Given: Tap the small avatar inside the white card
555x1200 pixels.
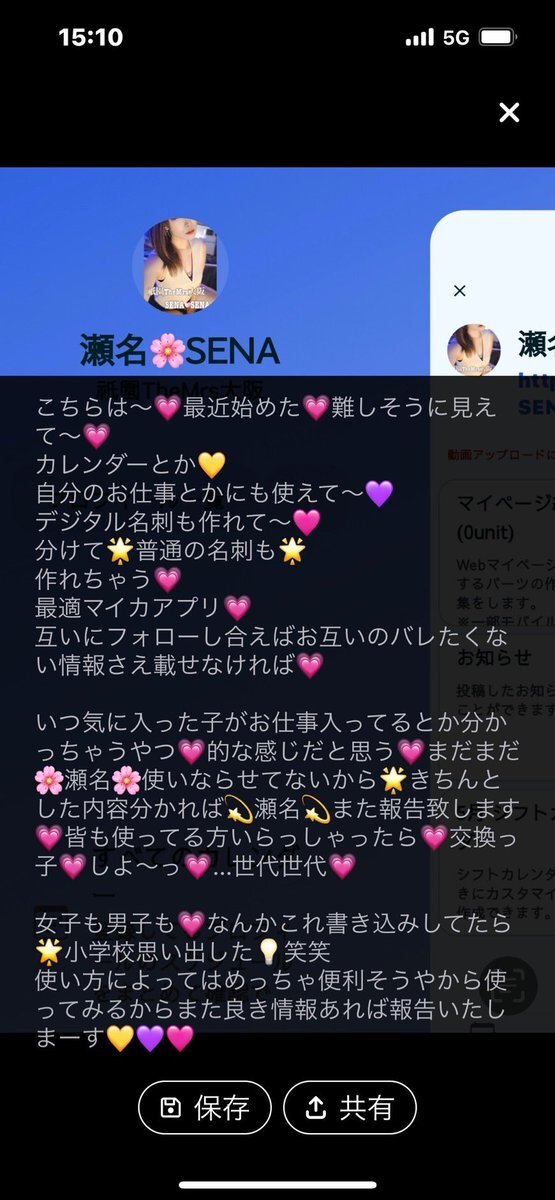Looking at the screenshot, I should point(474,350).
